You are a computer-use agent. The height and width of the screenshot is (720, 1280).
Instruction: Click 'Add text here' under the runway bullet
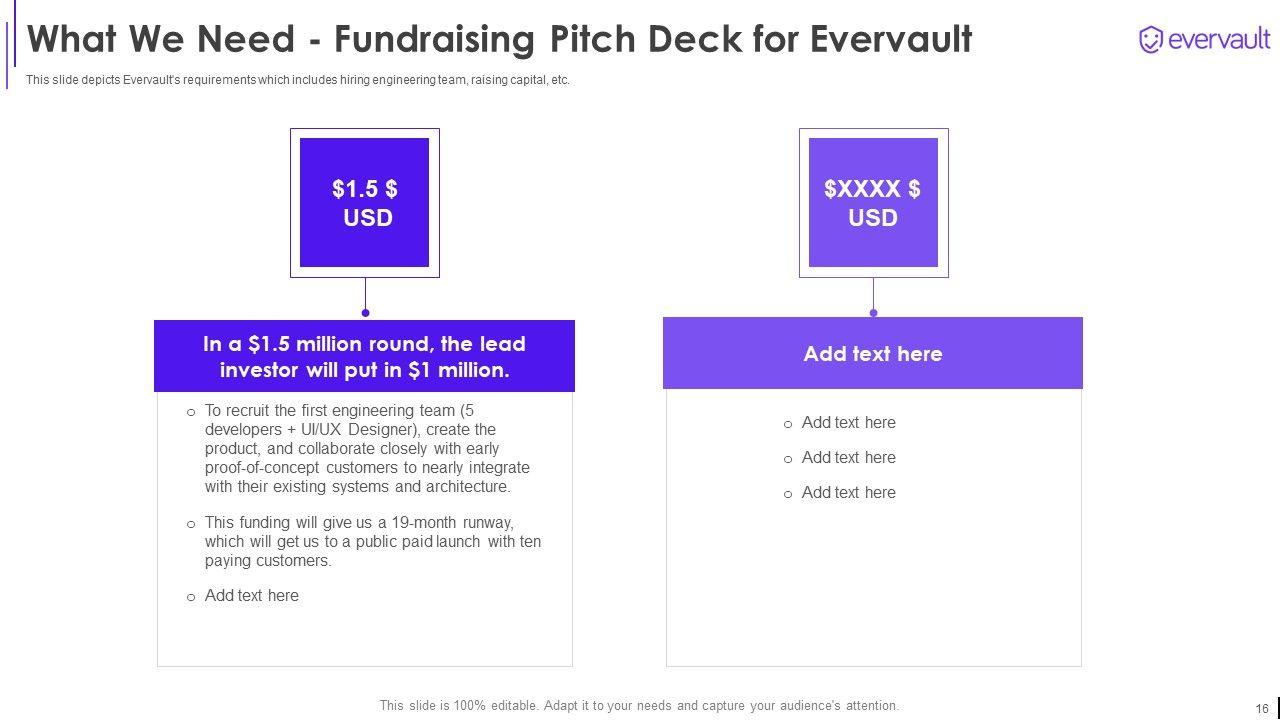[251, 595]
